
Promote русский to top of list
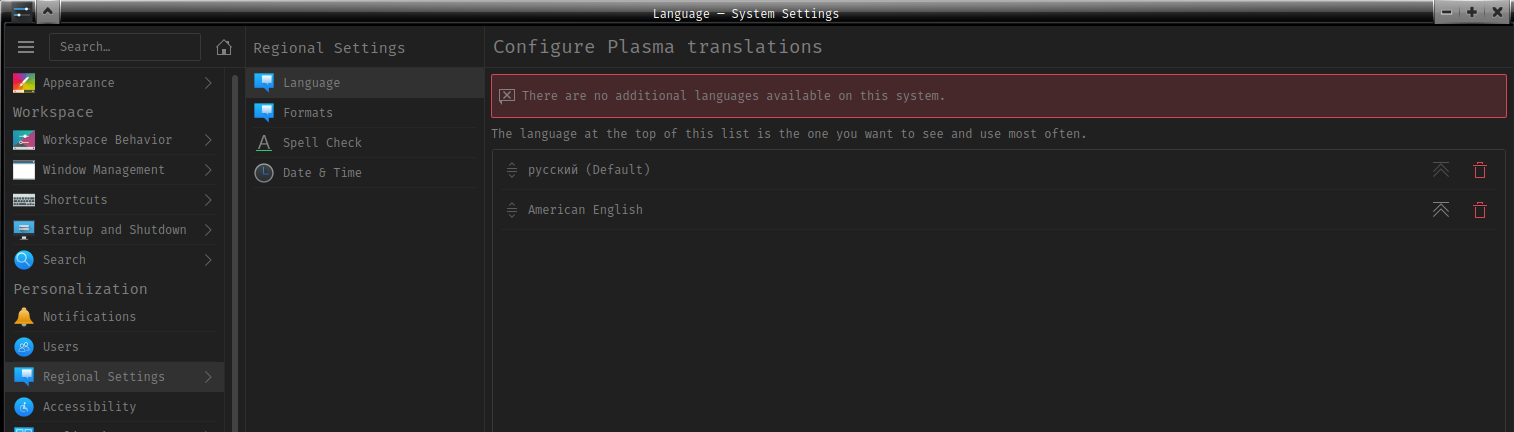coord(1440,170)
